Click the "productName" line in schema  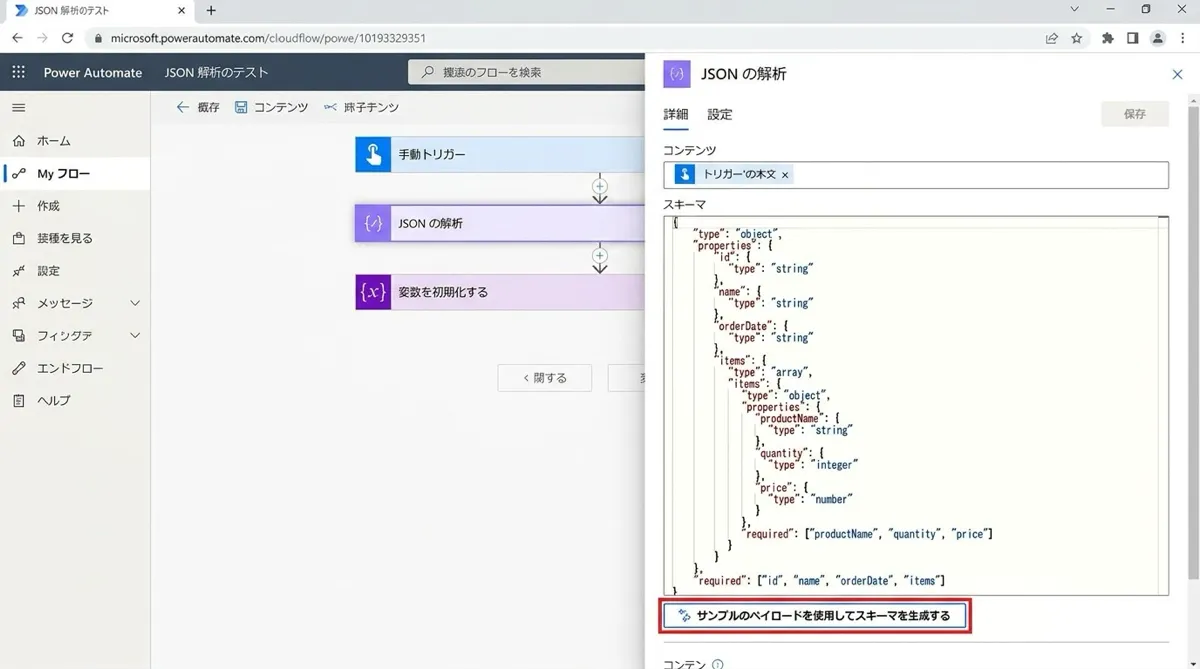tap(798, 418)
